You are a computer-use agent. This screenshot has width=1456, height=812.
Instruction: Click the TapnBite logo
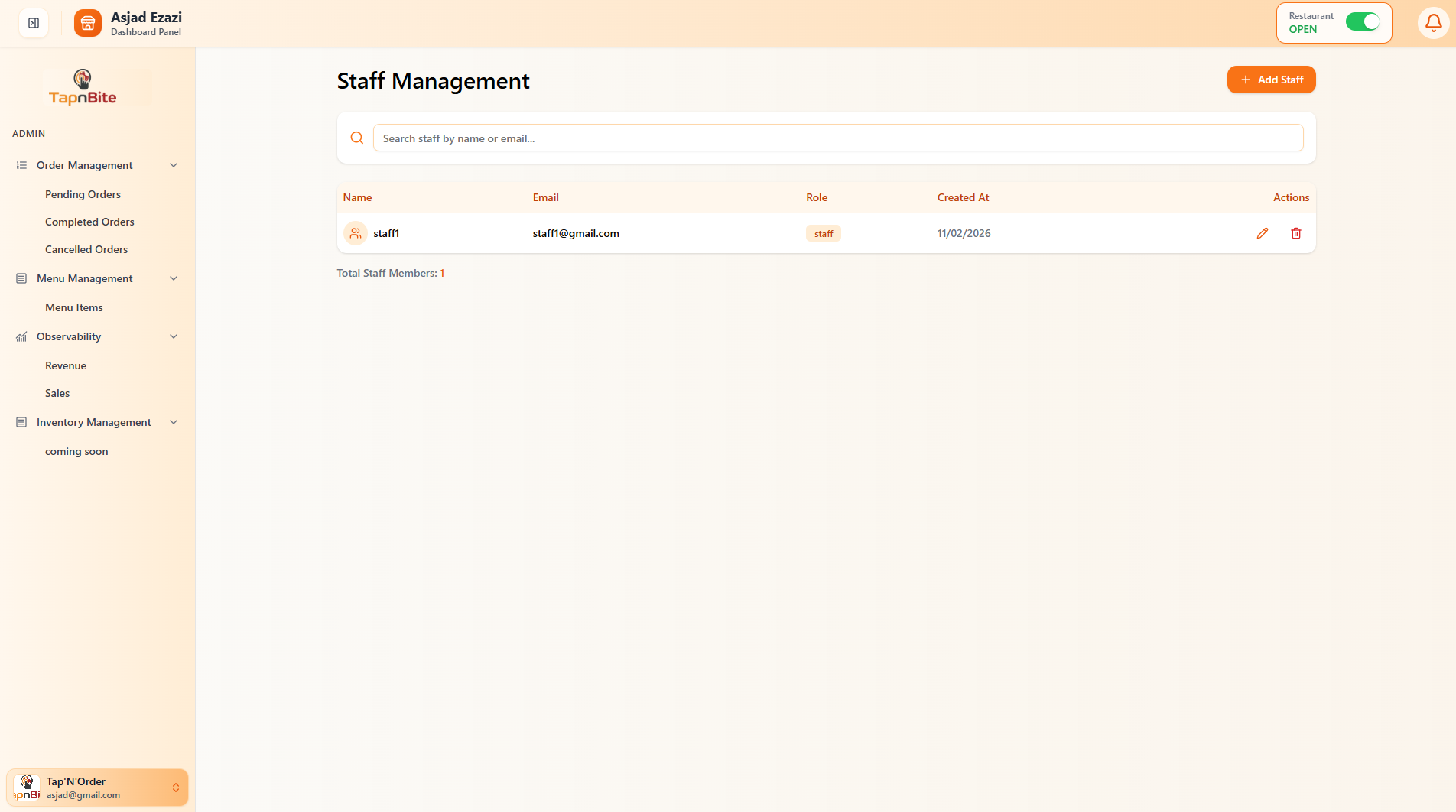(83, 86)
